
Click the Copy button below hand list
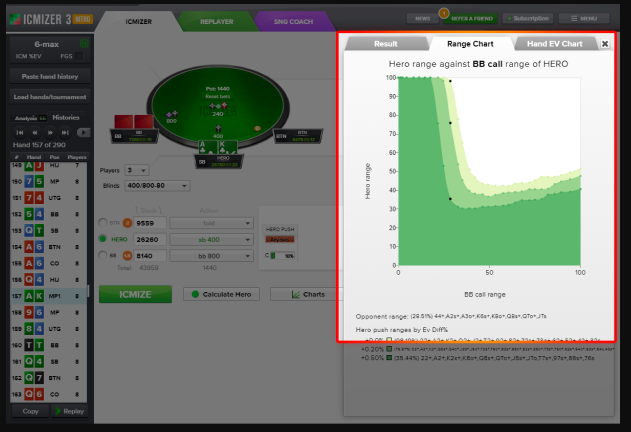click(30, 411)
